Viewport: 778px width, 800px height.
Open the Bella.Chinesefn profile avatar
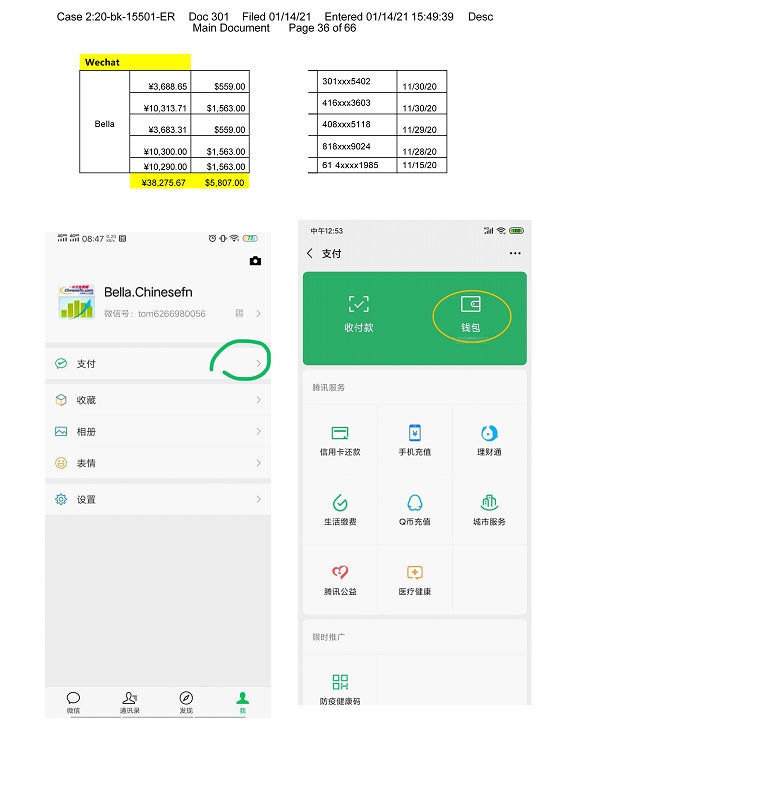[x=77, y=302]
